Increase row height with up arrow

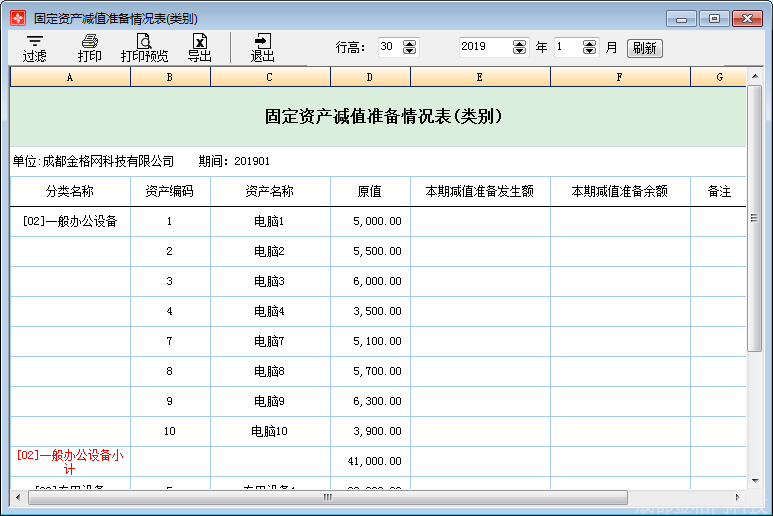[410, 43]
